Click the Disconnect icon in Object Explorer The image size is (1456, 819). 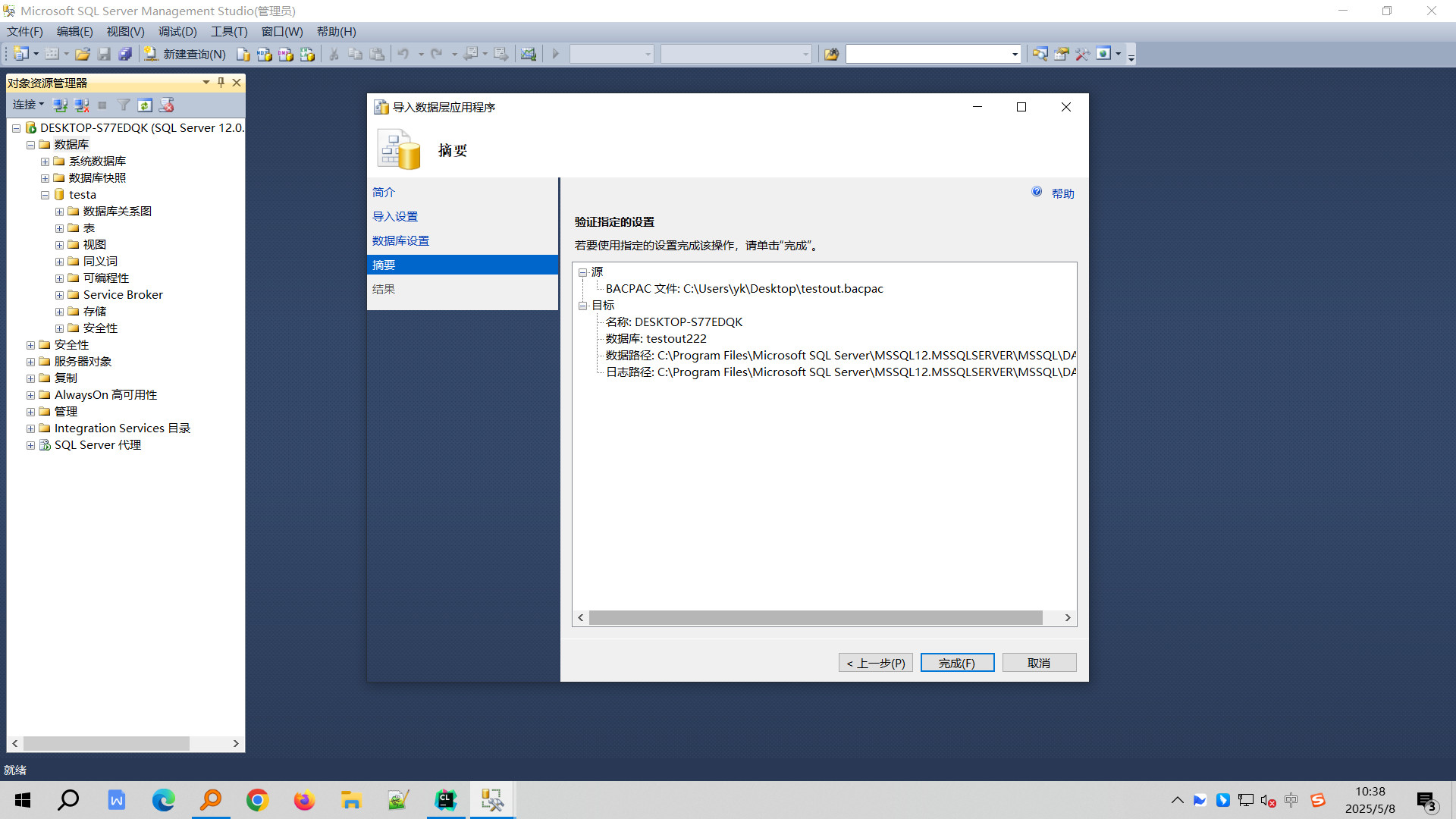coord(81,105)
